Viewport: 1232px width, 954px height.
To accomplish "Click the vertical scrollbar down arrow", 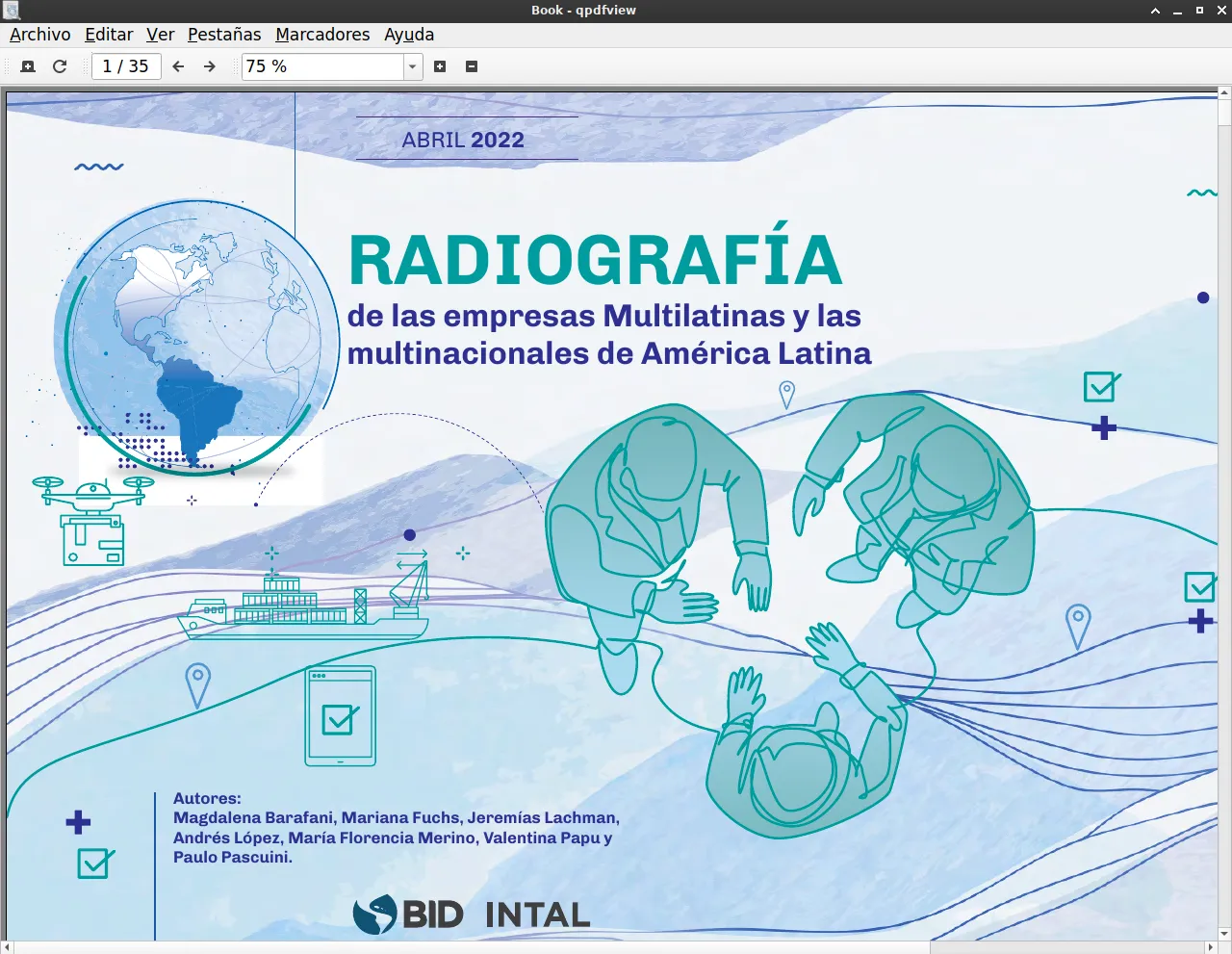I will [x=1225, y=934].
